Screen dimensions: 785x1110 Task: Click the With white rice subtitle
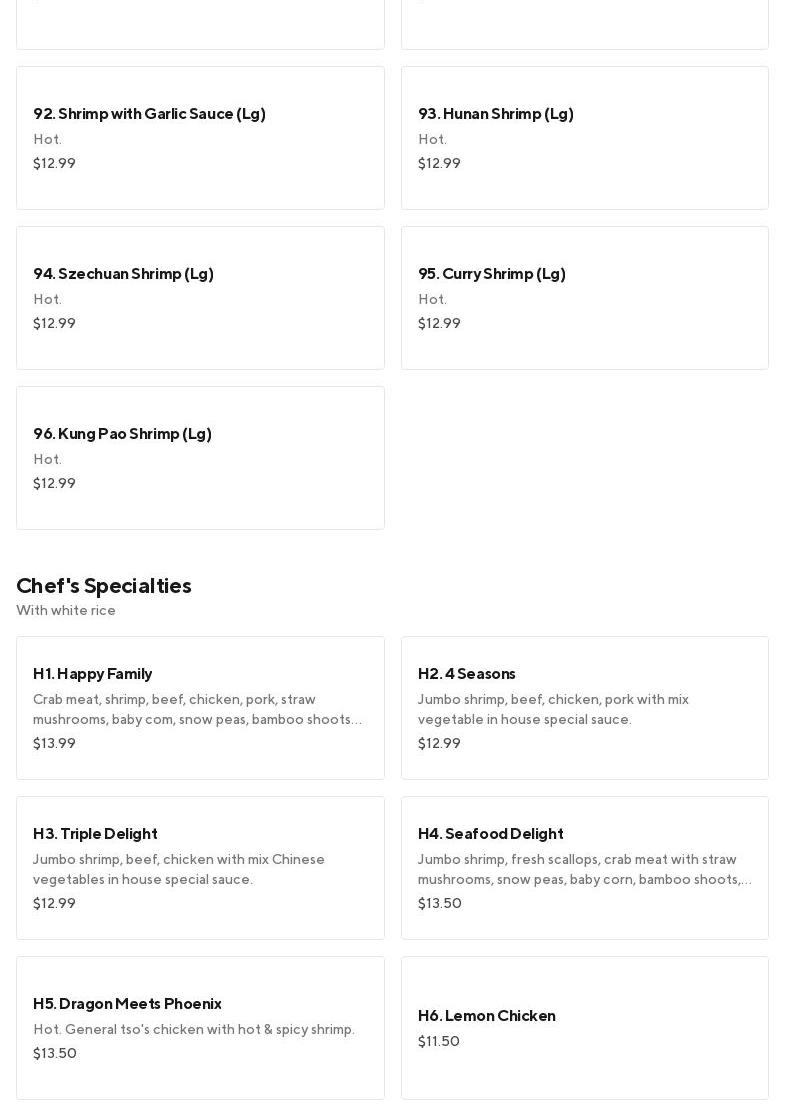point(66,610)
